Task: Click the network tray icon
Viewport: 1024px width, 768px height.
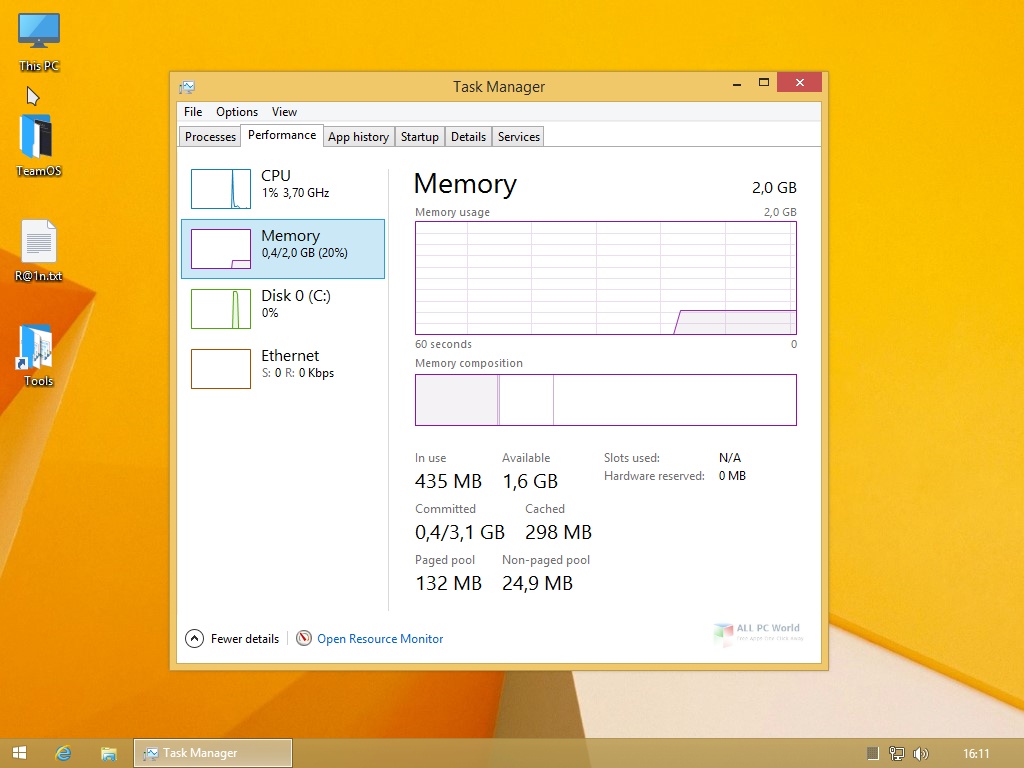Action: point(897,754)
